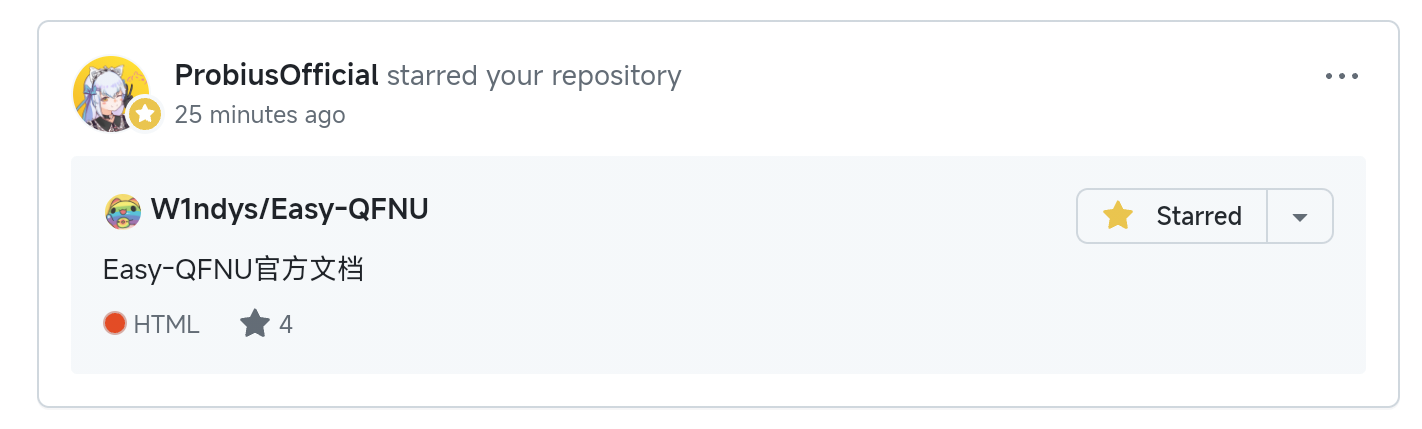The height and width of the screenshot is (429, 1422).
Task: Click the gray stargazers star icon
Action: click(x=255, y=324)
